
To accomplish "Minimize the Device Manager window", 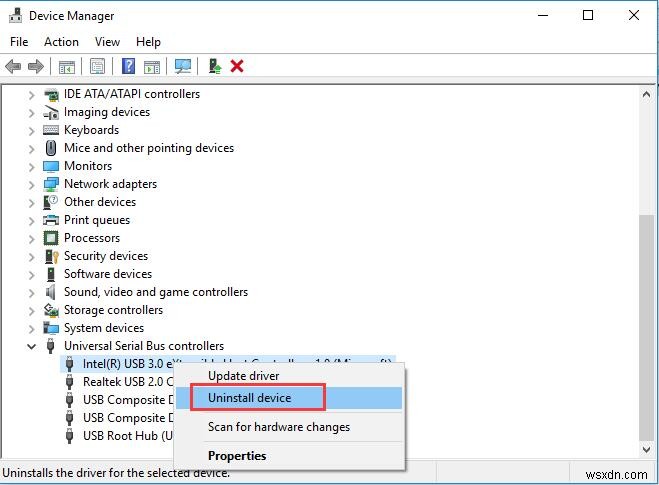I will (543, 16).
